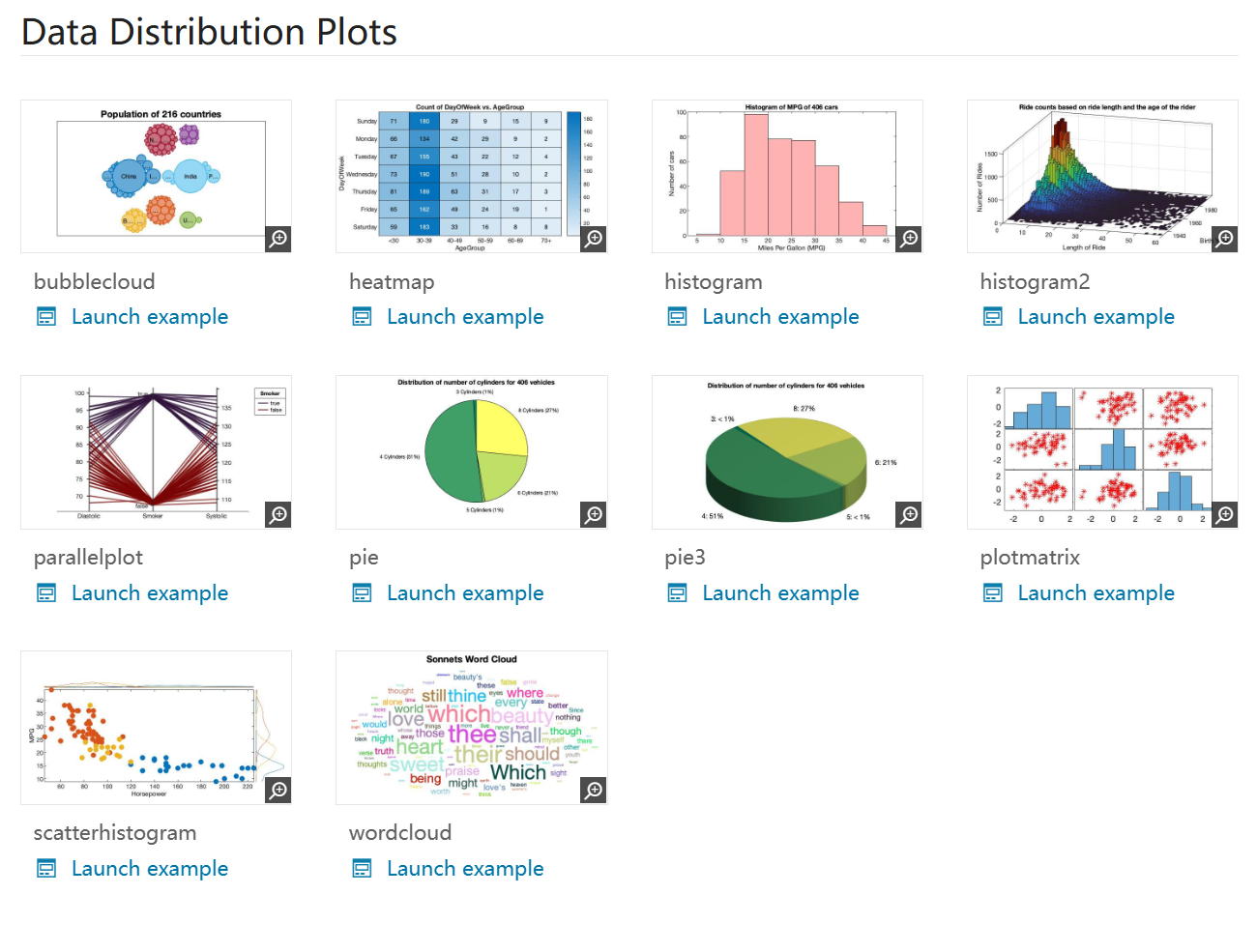Viewport: 1257px width, 952px height.
Task: Enlarge the wordcloud preview image
Action: (594, 790)
